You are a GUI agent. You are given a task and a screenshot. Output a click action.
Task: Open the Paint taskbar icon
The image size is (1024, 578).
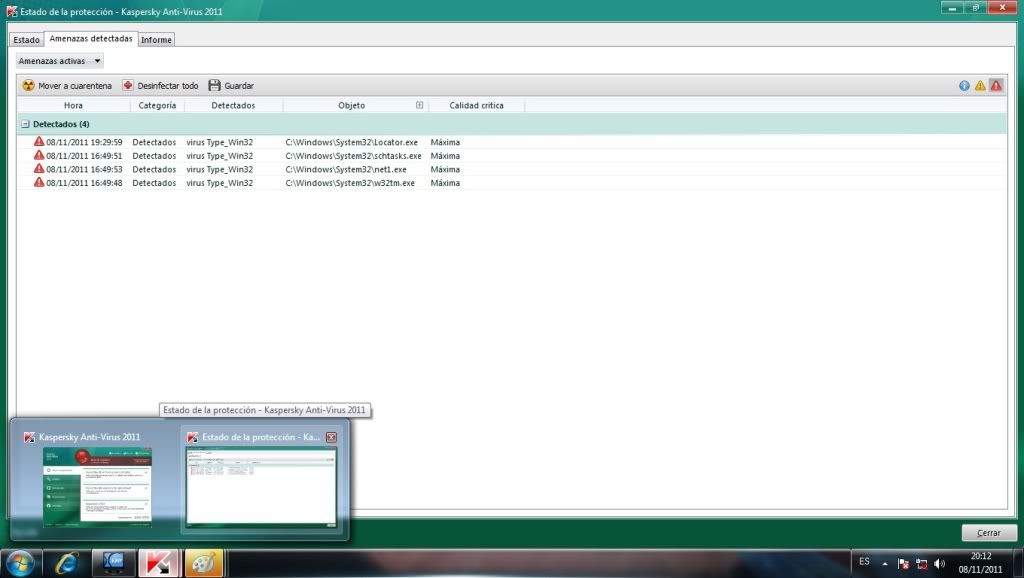tap(204, 563)
